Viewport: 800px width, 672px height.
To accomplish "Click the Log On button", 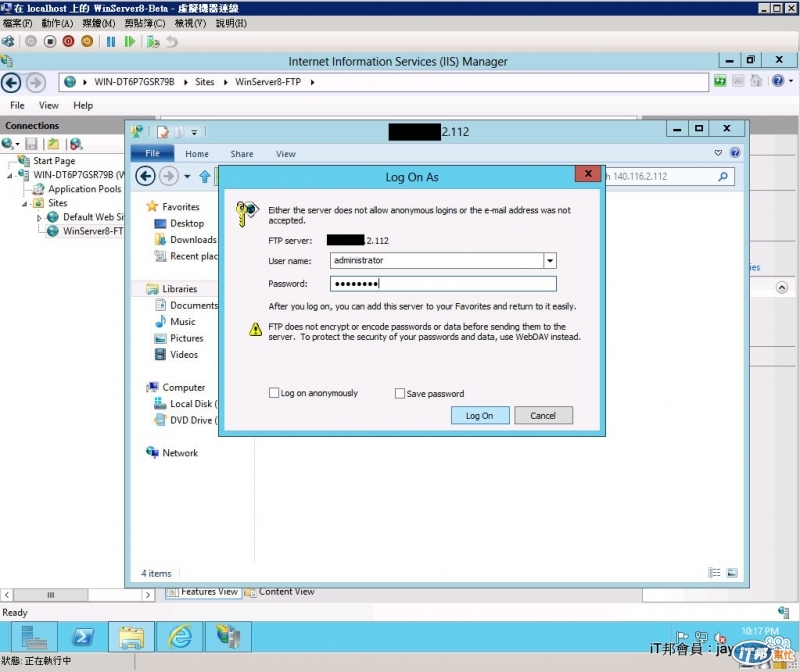I will coord(480,415).
